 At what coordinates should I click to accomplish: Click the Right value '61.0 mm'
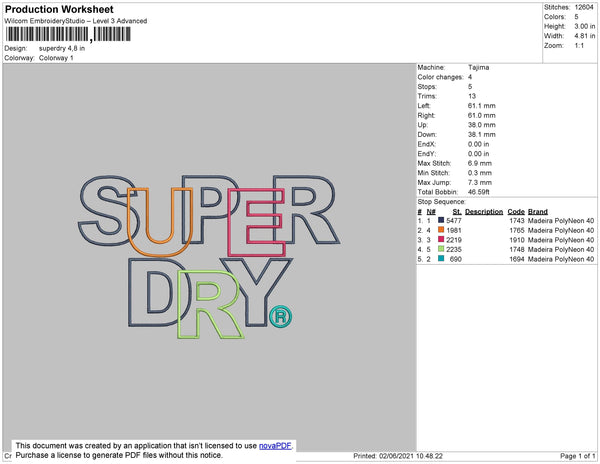tap(481, 116)
